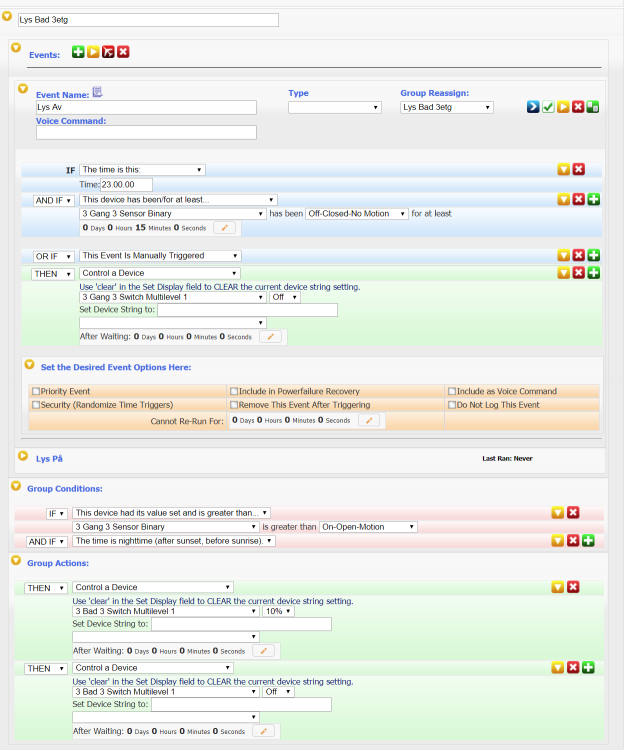
Task: Expand the collapsed Lys På event
Action: (x=22, y=456)
